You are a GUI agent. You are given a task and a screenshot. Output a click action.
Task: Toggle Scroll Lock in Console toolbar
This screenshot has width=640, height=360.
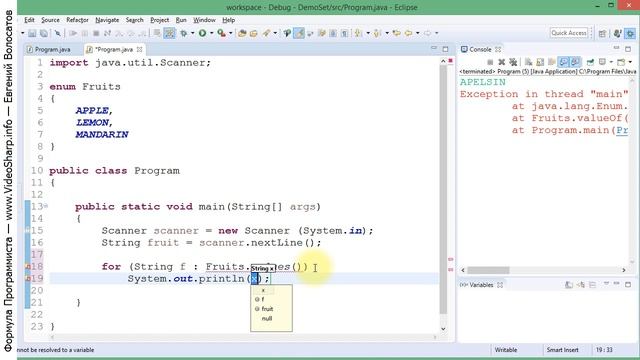pos(540,62)
